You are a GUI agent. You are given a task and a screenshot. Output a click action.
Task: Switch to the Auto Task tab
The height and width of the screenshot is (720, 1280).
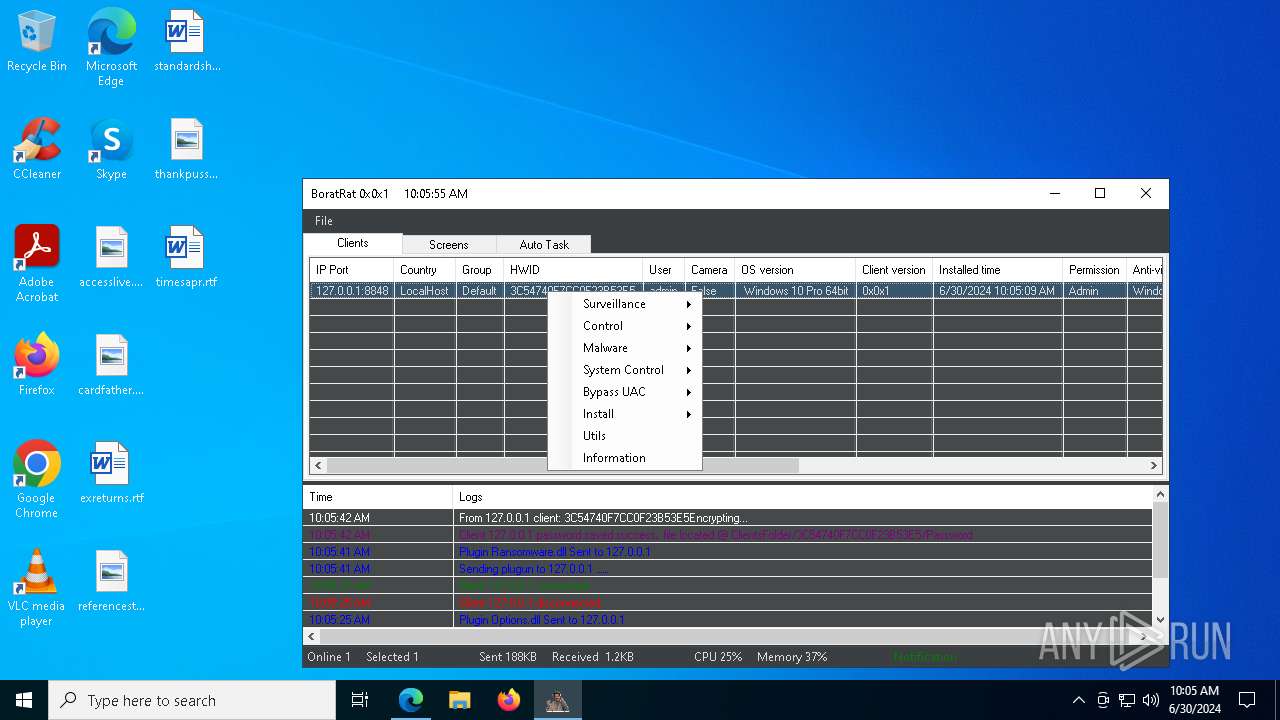pyautogui.click(x=544, y=245)
